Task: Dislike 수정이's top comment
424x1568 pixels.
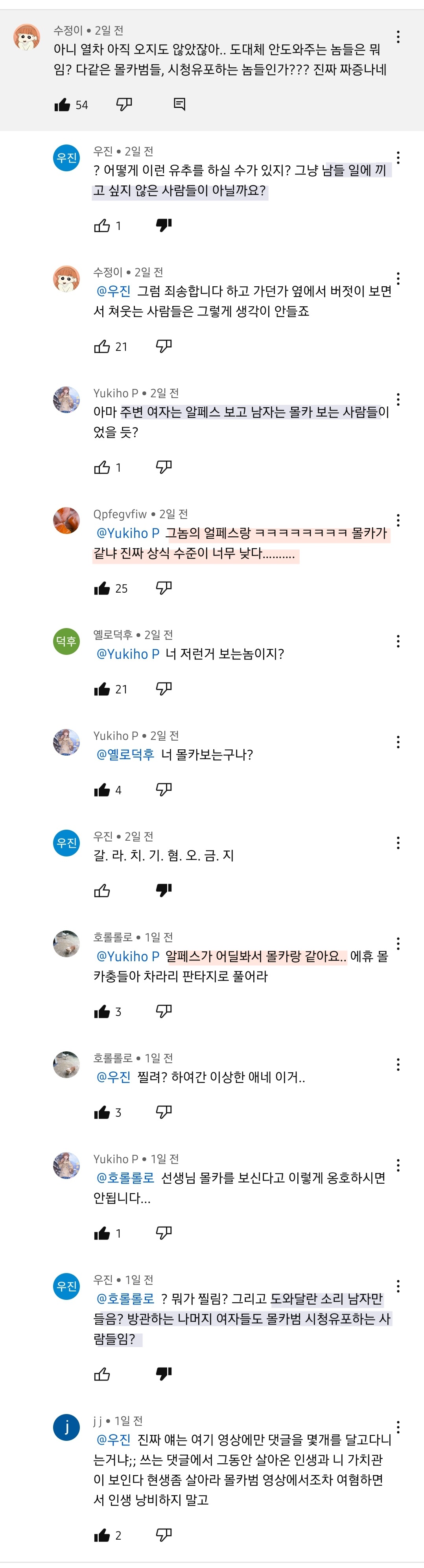Action: (124, 104)
